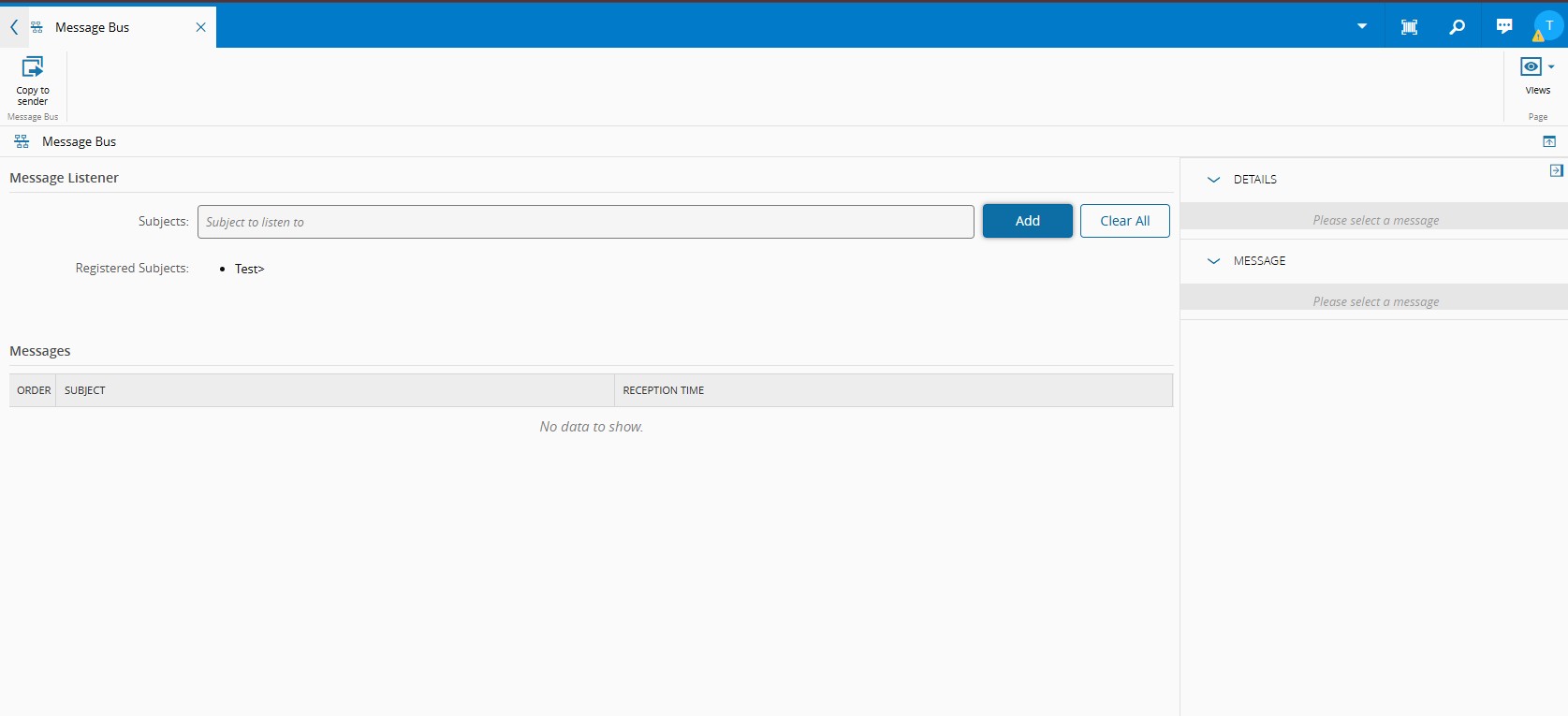This screenshot has height=716, width=1568.
Task: Open the chat bubble feedback icon
Action: pos(1504,27)
